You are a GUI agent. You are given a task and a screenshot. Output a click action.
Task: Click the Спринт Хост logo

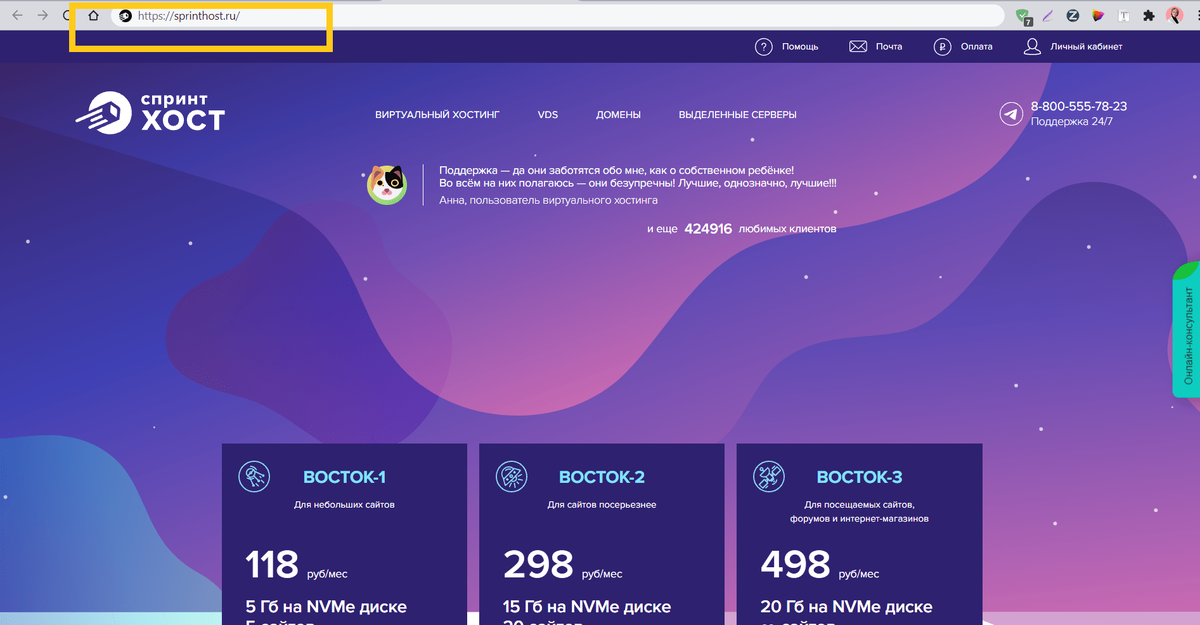pyautogui.click(x=150, y=111)
